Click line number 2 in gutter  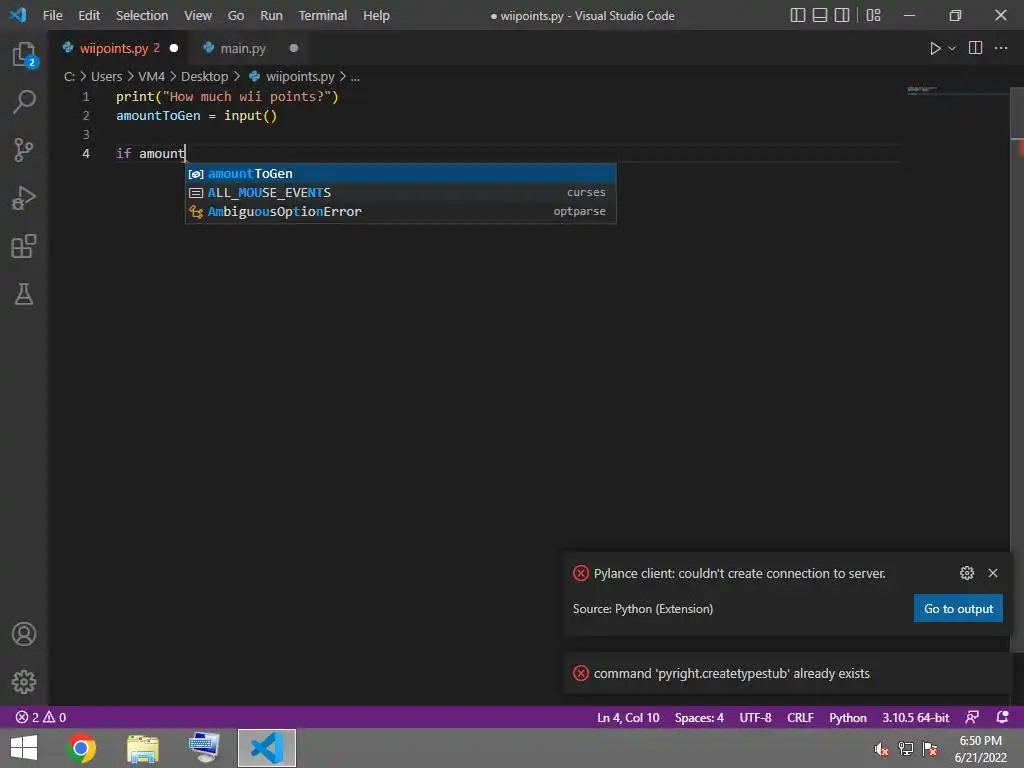pos(86,116)
